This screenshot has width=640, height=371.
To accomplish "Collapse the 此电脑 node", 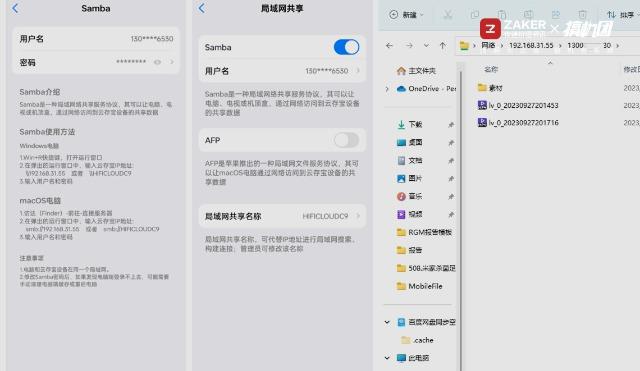I will [x=387, y=358].
